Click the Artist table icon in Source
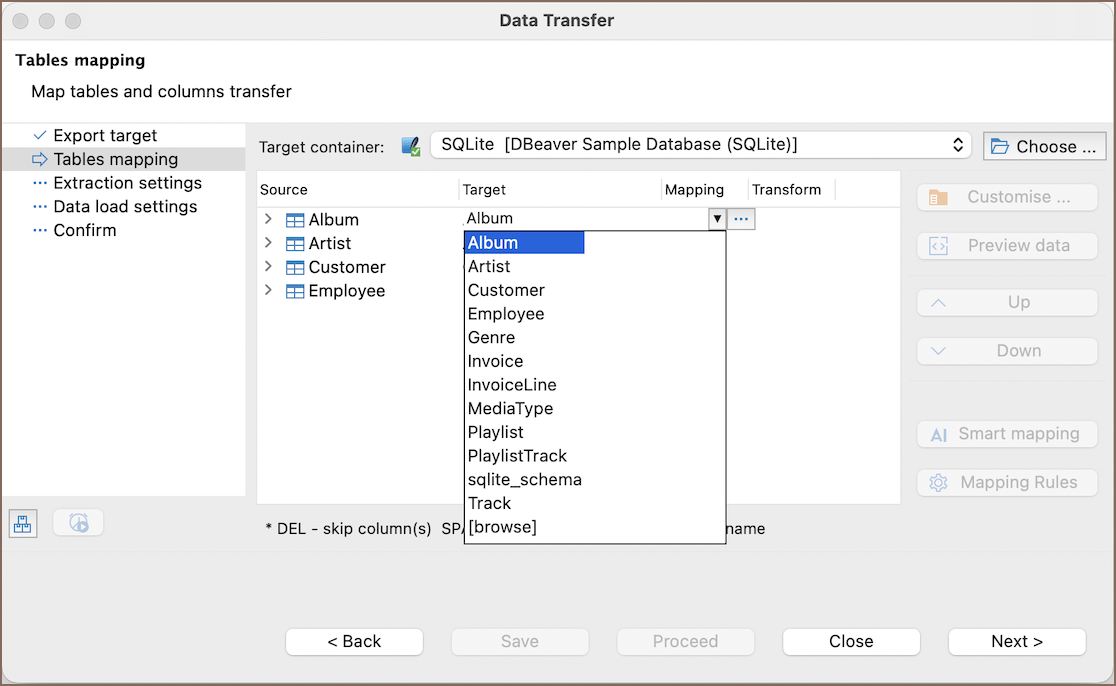The height and width of the screenshot is (686, 1116). point(295,244)
